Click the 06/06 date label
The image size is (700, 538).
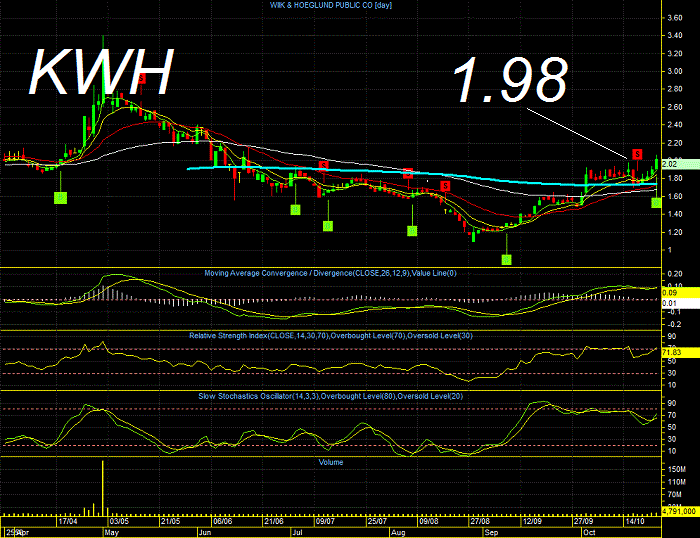(x=222, y=521)
